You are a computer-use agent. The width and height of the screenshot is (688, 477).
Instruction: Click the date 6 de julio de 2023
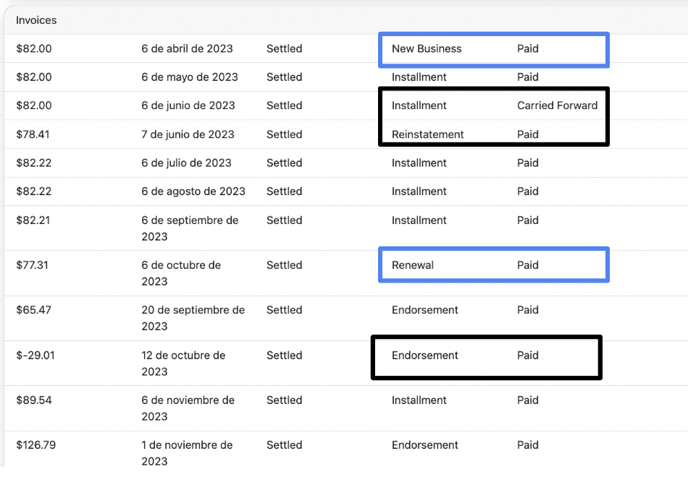coord(186,163)
